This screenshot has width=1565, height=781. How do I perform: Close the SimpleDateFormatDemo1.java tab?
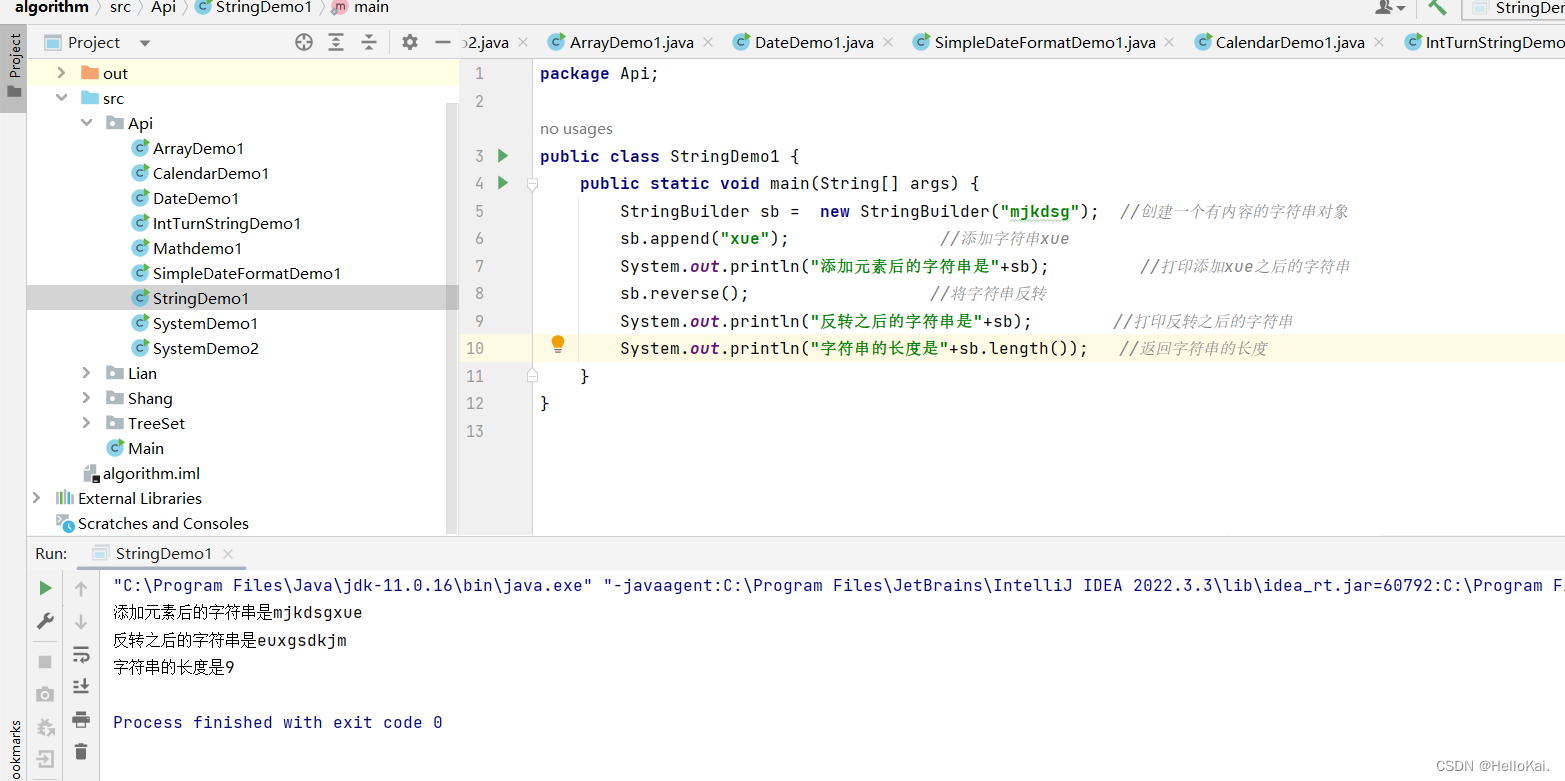1170,42
